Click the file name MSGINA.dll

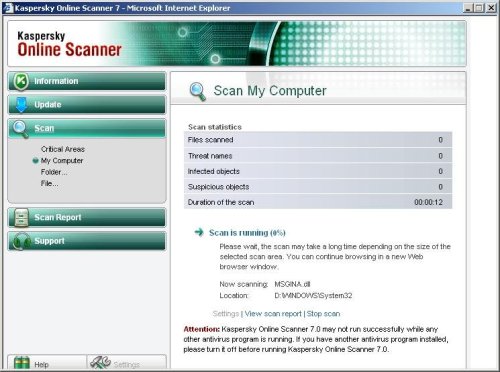(x=292, y=284)
